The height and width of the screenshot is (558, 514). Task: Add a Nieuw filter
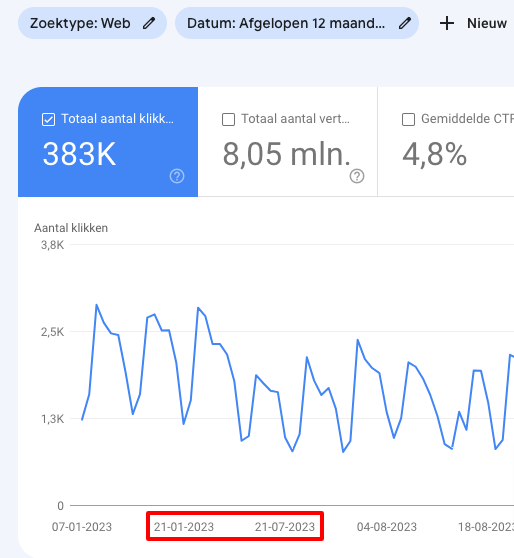tap(473, 23)
